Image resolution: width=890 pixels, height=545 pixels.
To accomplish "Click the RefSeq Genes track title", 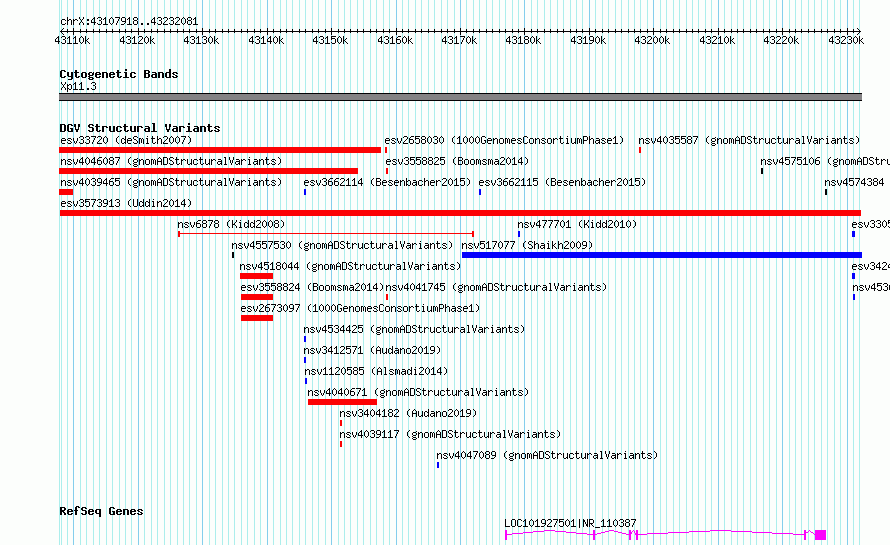I will coord(101,511).
